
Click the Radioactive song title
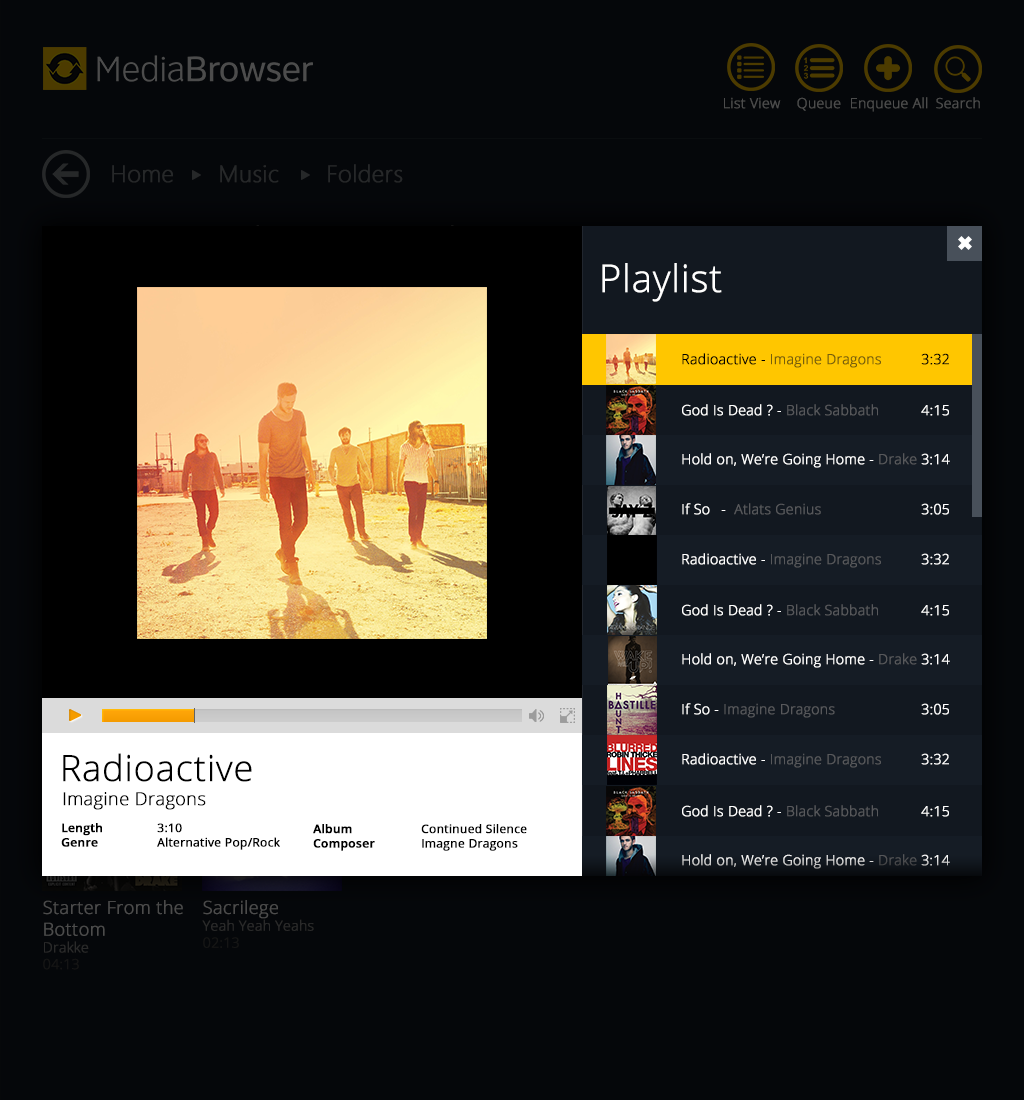coord(156,768)
